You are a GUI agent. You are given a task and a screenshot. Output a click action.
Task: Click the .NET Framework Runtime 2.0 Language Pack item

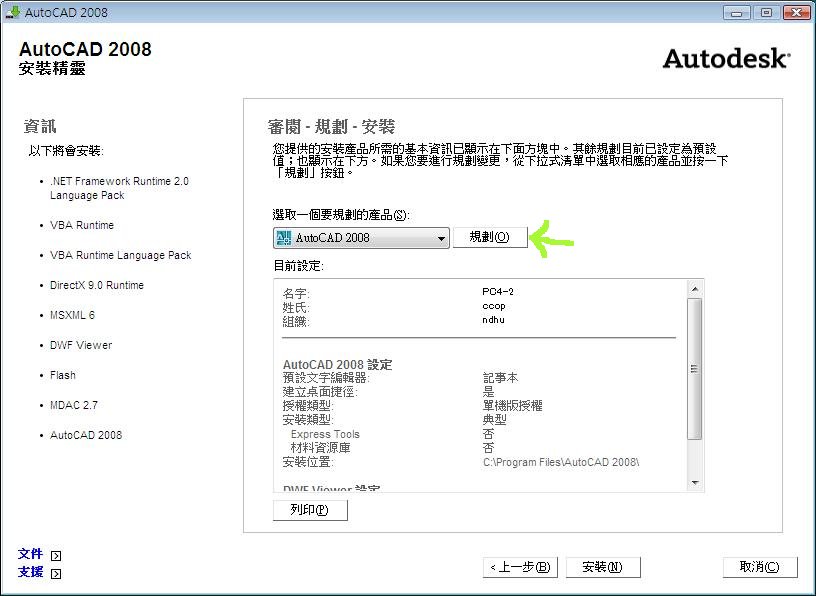click(119, 188)
